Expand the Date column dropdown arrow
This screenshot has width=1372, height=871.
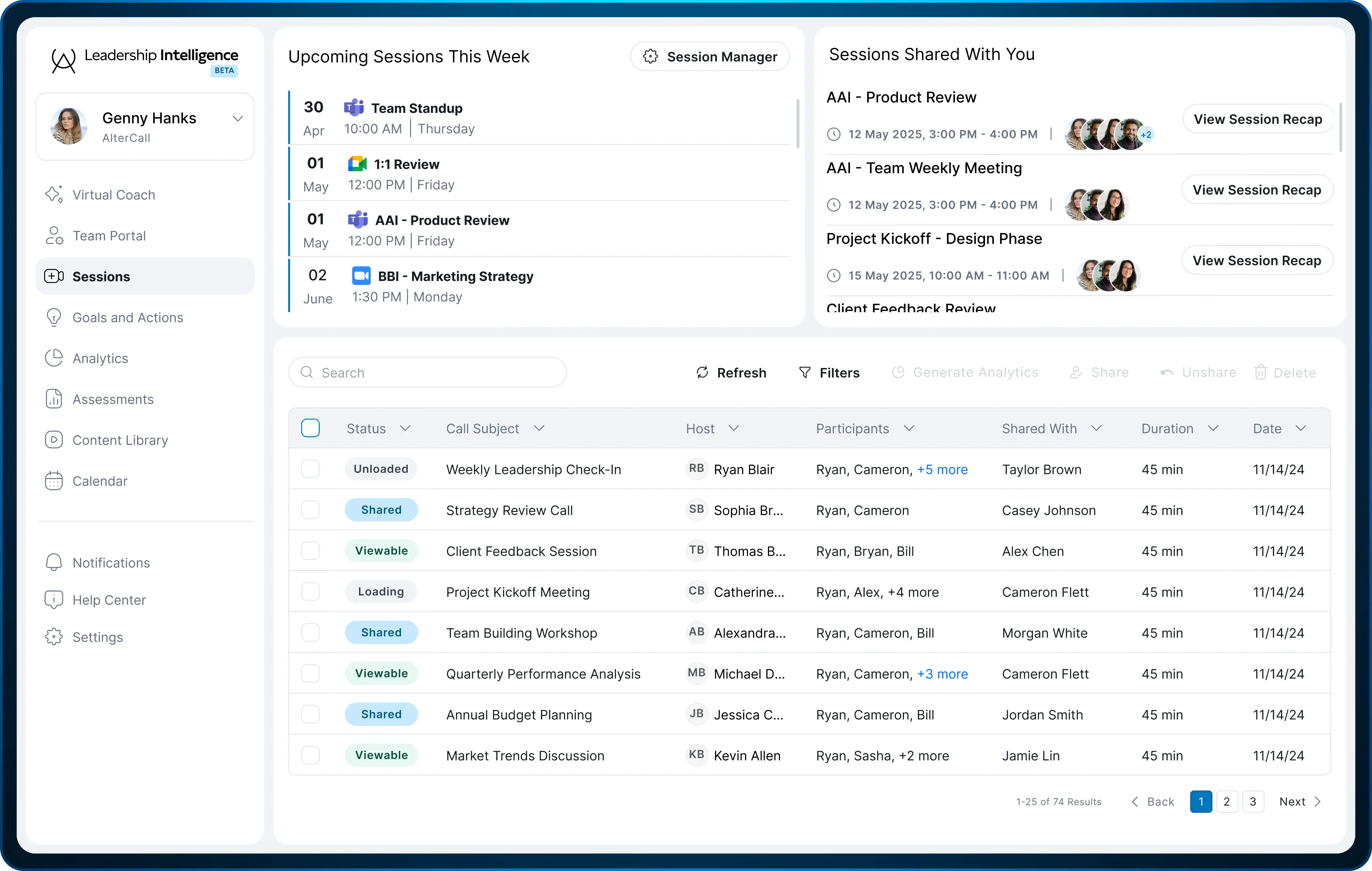pyautogui.click(x=1301, y=429)
